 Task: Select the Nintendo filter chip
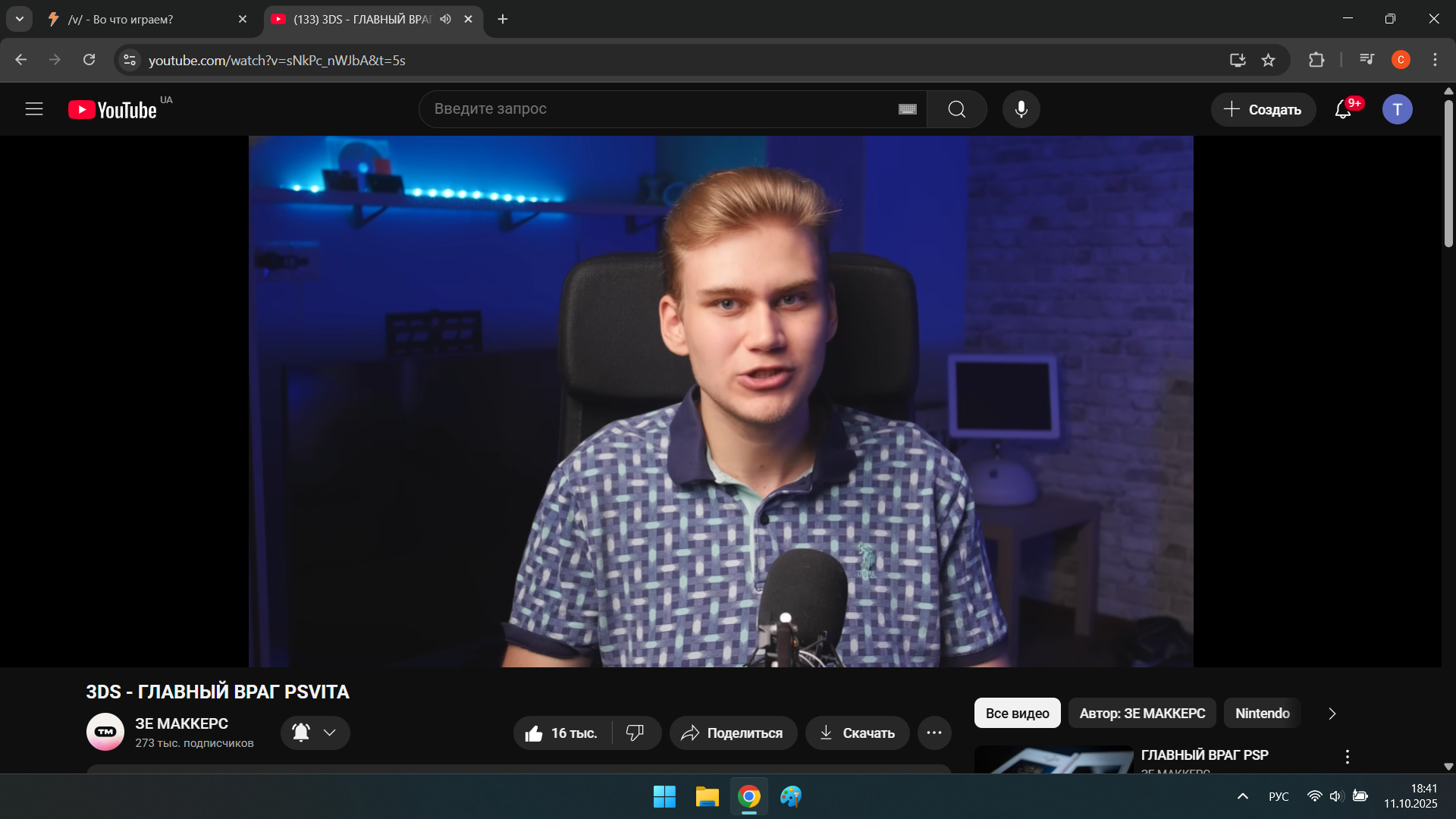click(x=1261, y=713)
